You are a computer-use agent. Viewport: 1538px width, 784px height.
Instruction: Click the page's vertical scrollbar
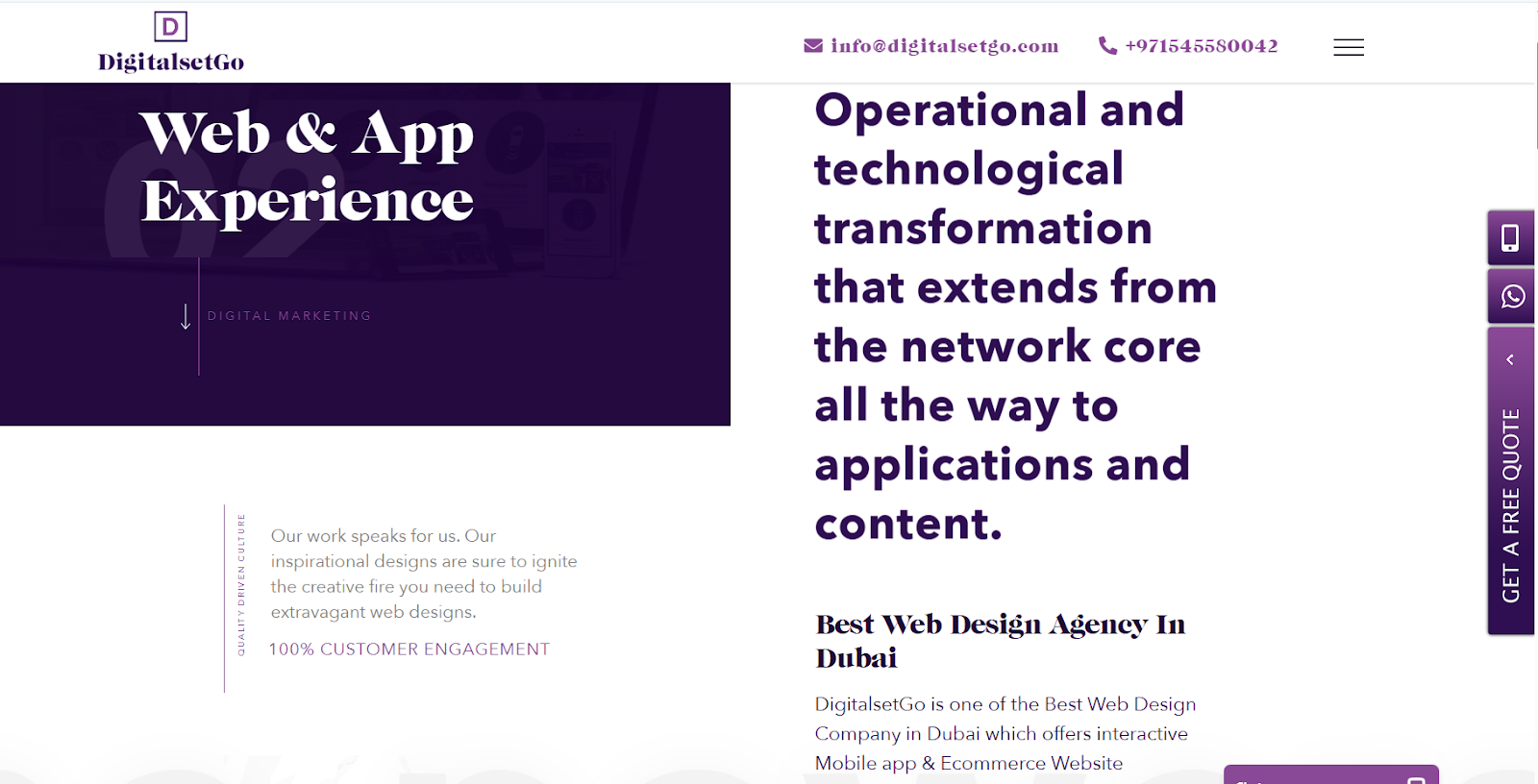pyautogui.click(x=1534, y=96)
